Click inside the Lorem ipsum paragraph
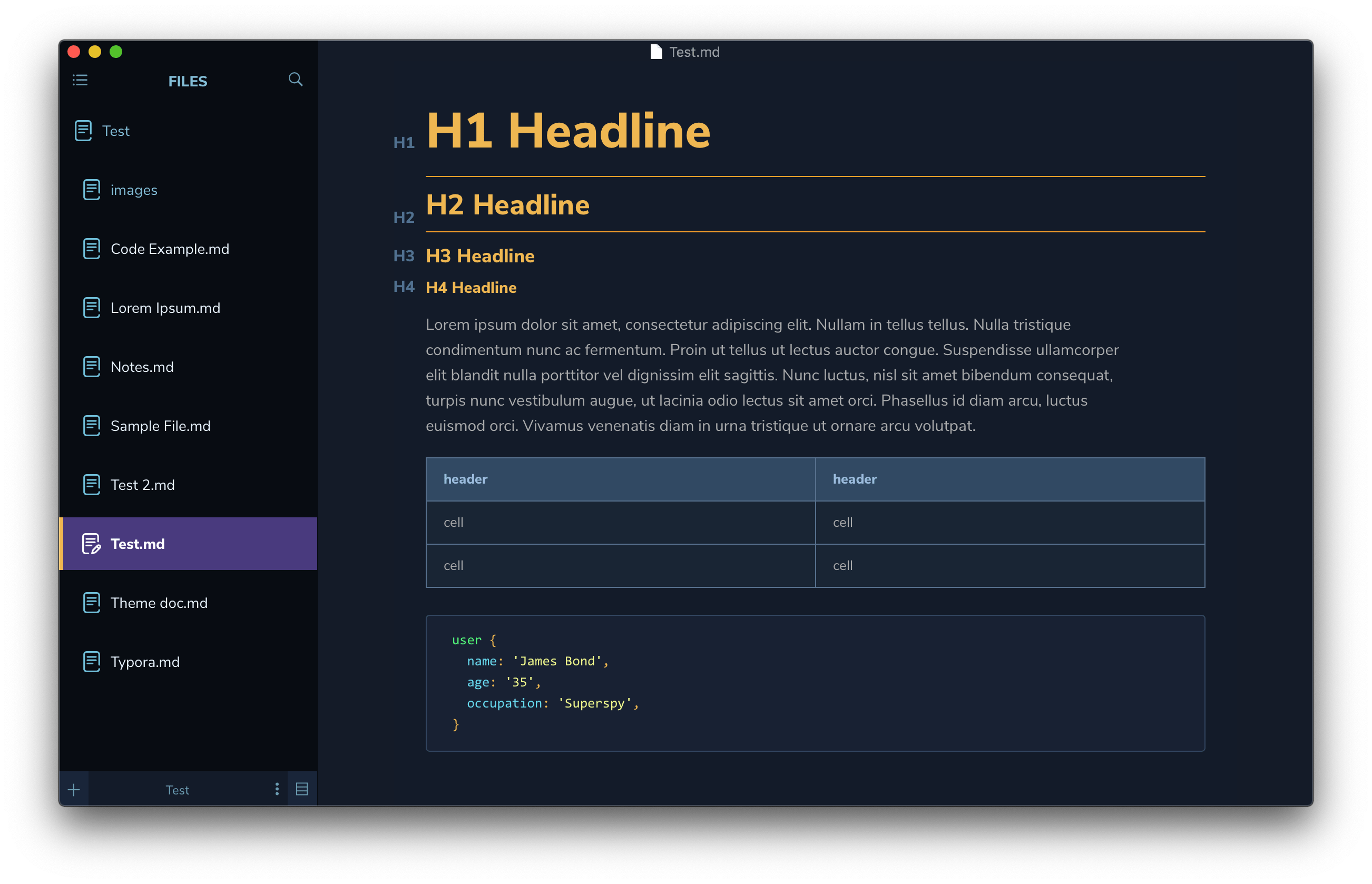This screenshot has width=1372, height=884. point(772,376)
